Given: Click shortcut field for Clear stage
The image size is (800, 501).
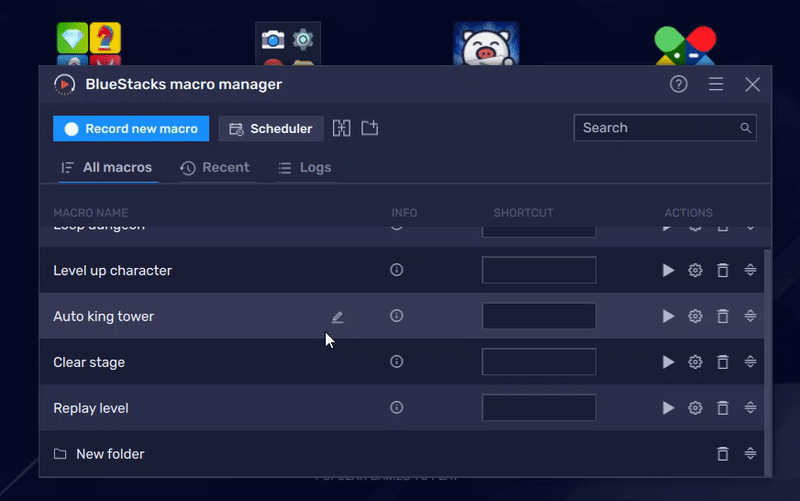Looking at the screenshot, I should point(539,362).
